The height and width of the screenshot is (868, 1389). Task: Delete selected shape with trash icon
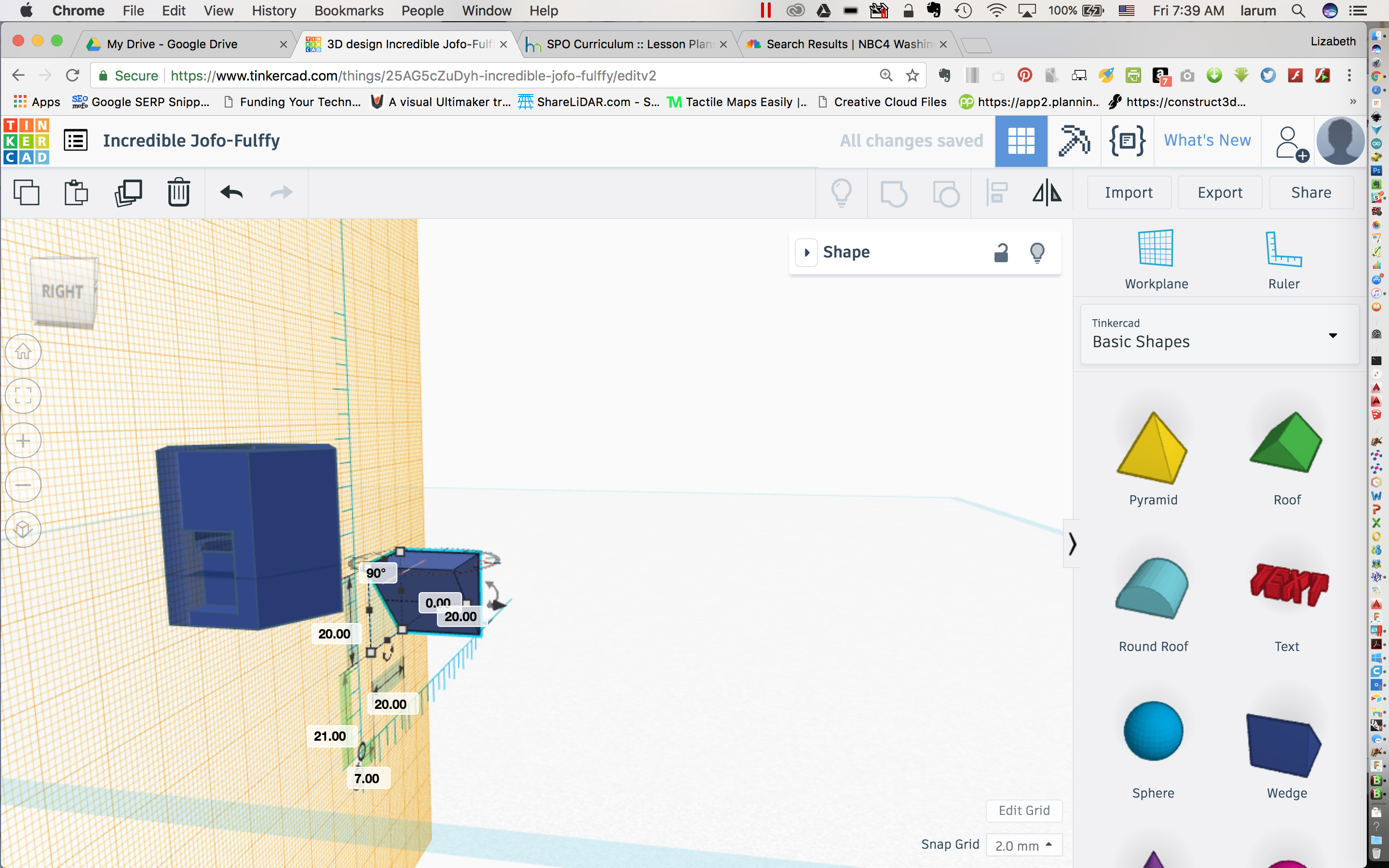178,192
